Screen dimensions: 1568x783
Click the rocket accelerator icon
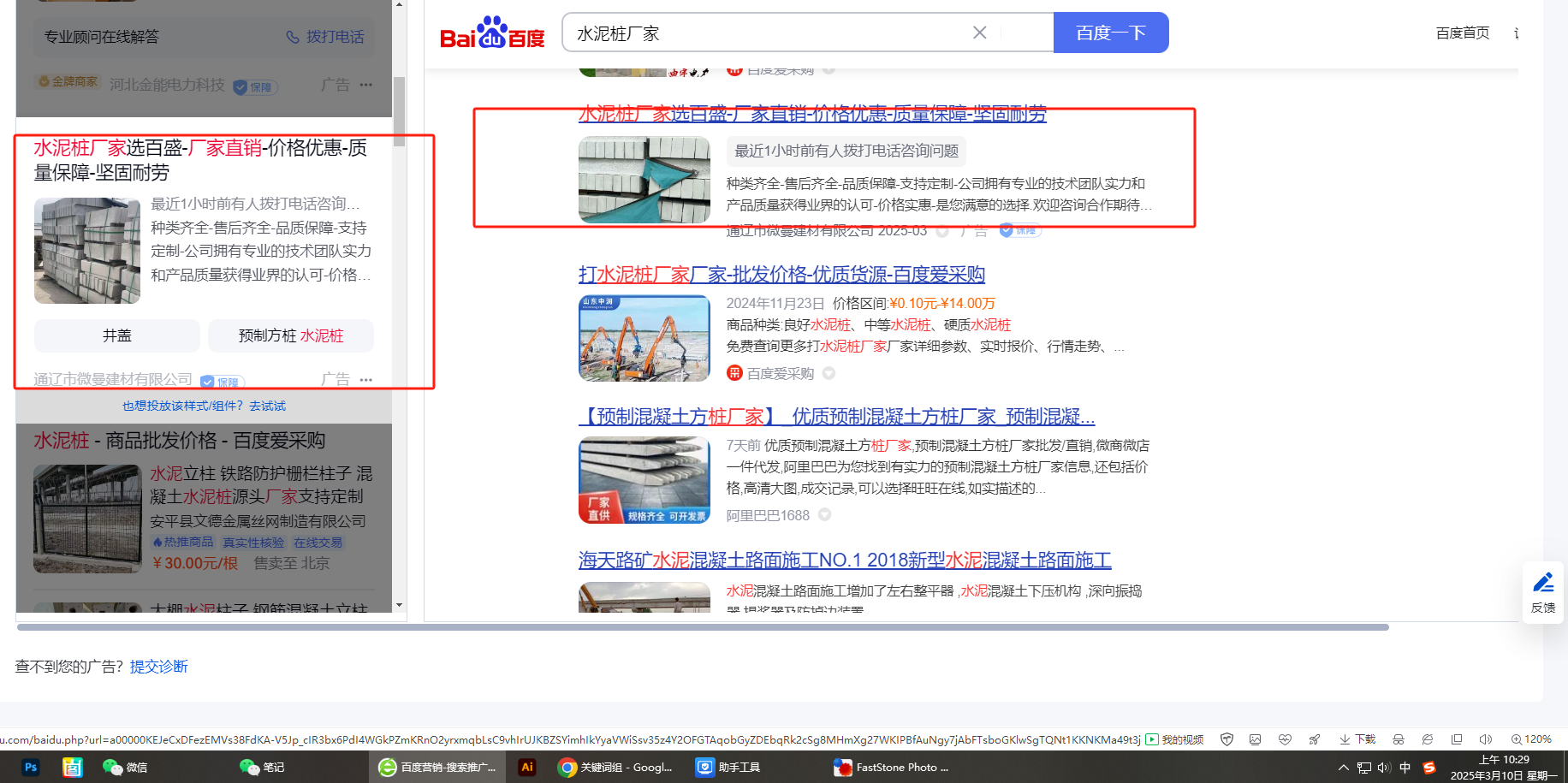(1314, 739)
